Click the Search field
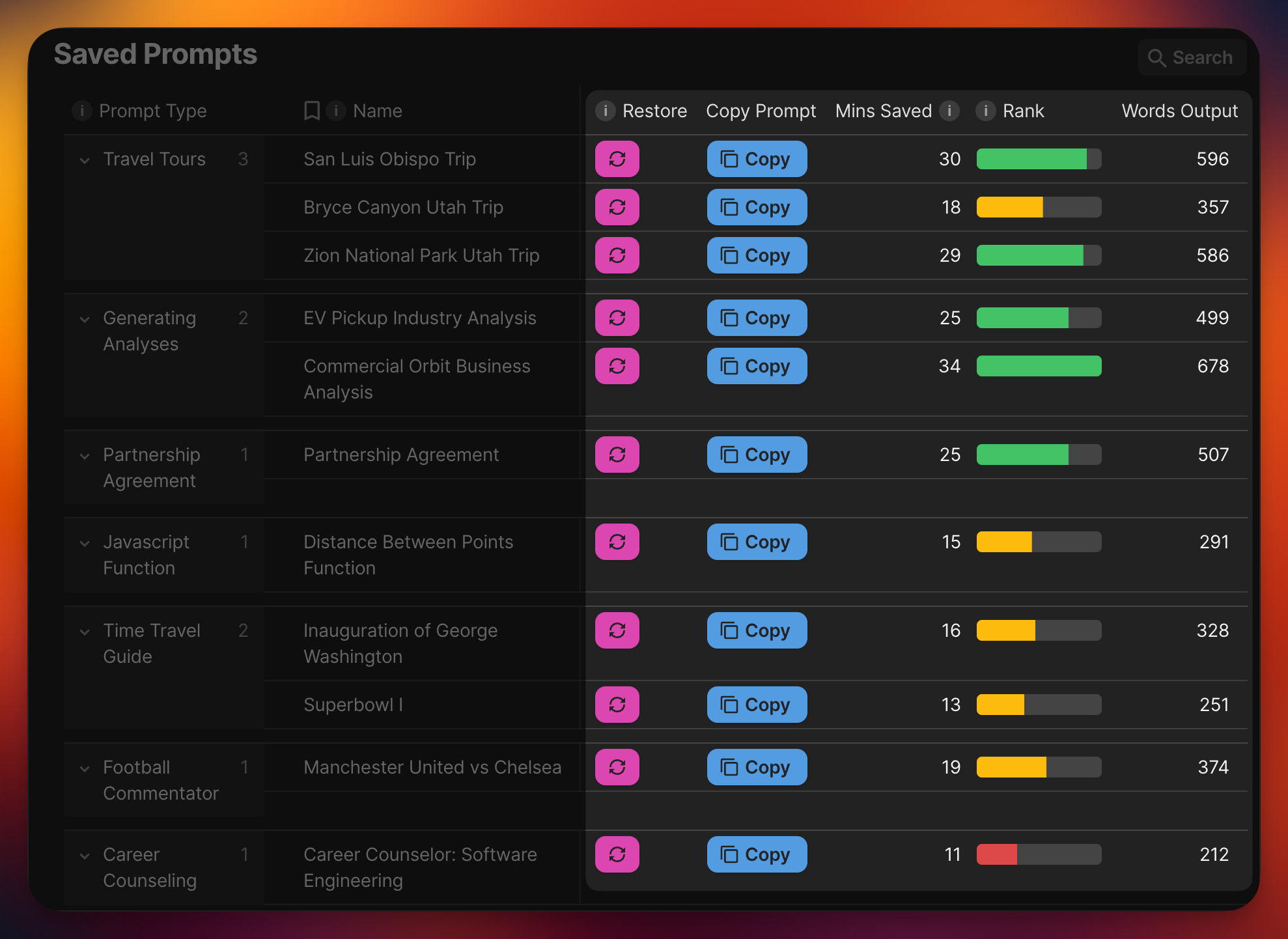This screenshot has height=939, width=1288. click(1192, 57)
